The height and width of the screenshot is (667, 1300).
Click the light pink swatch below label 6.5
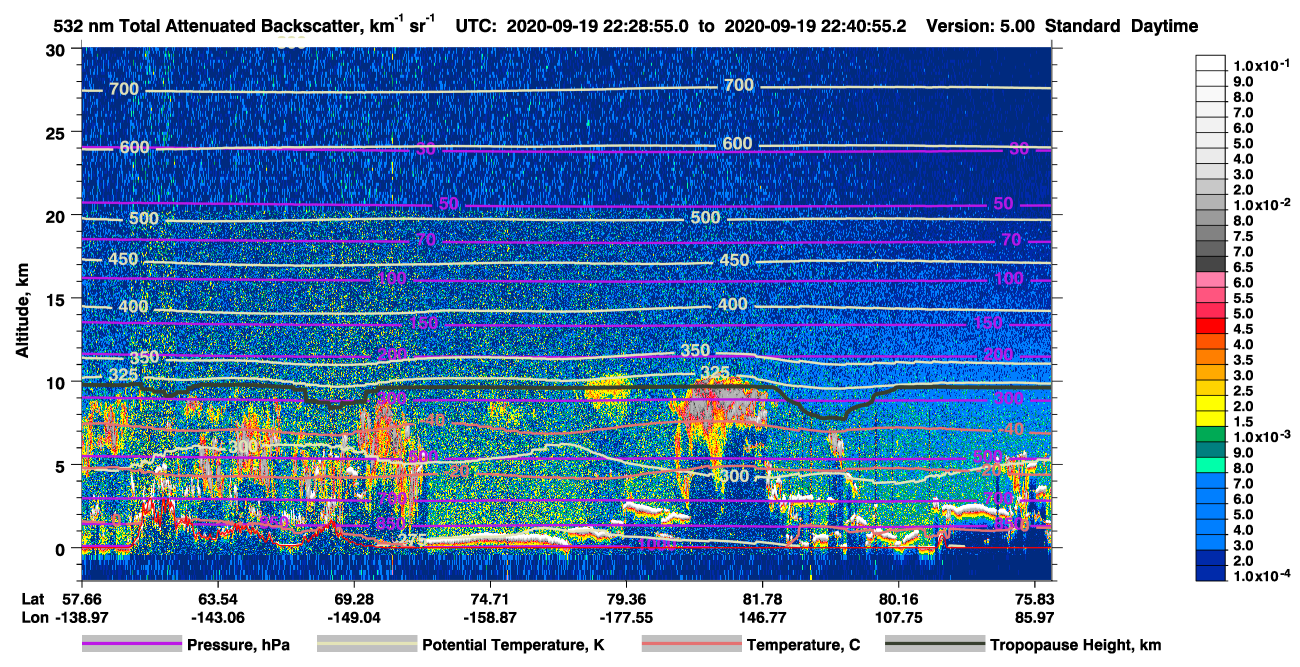coord(1211,279)
